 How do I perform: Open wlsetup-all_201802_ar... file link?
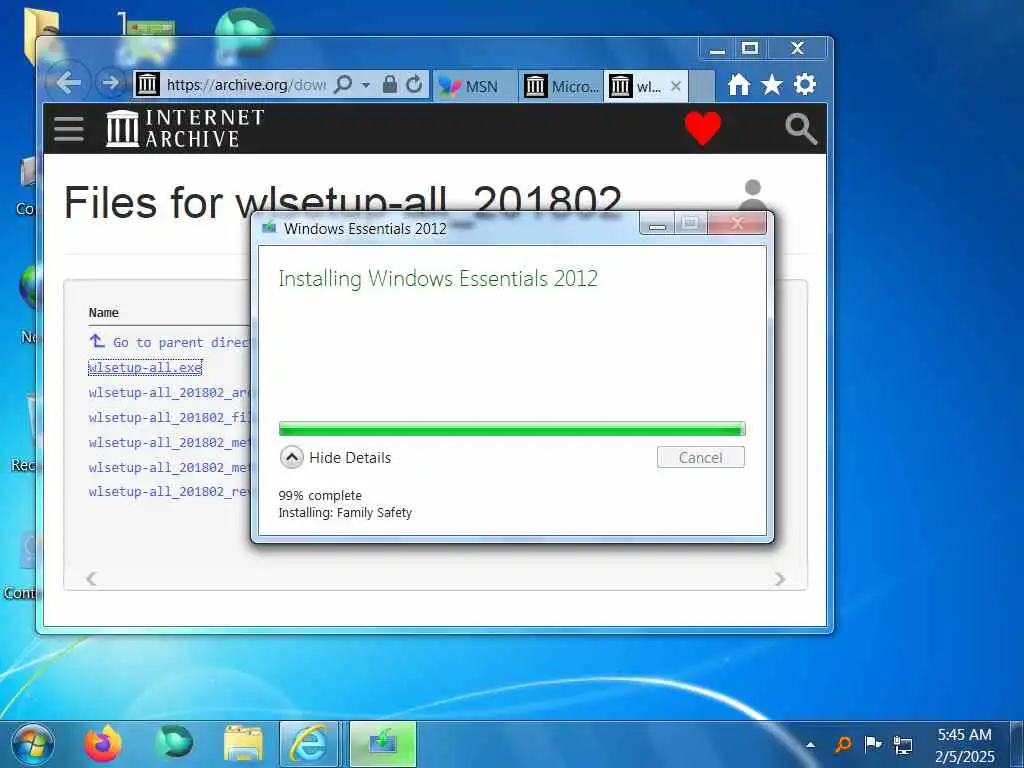[x=169, y=392]
